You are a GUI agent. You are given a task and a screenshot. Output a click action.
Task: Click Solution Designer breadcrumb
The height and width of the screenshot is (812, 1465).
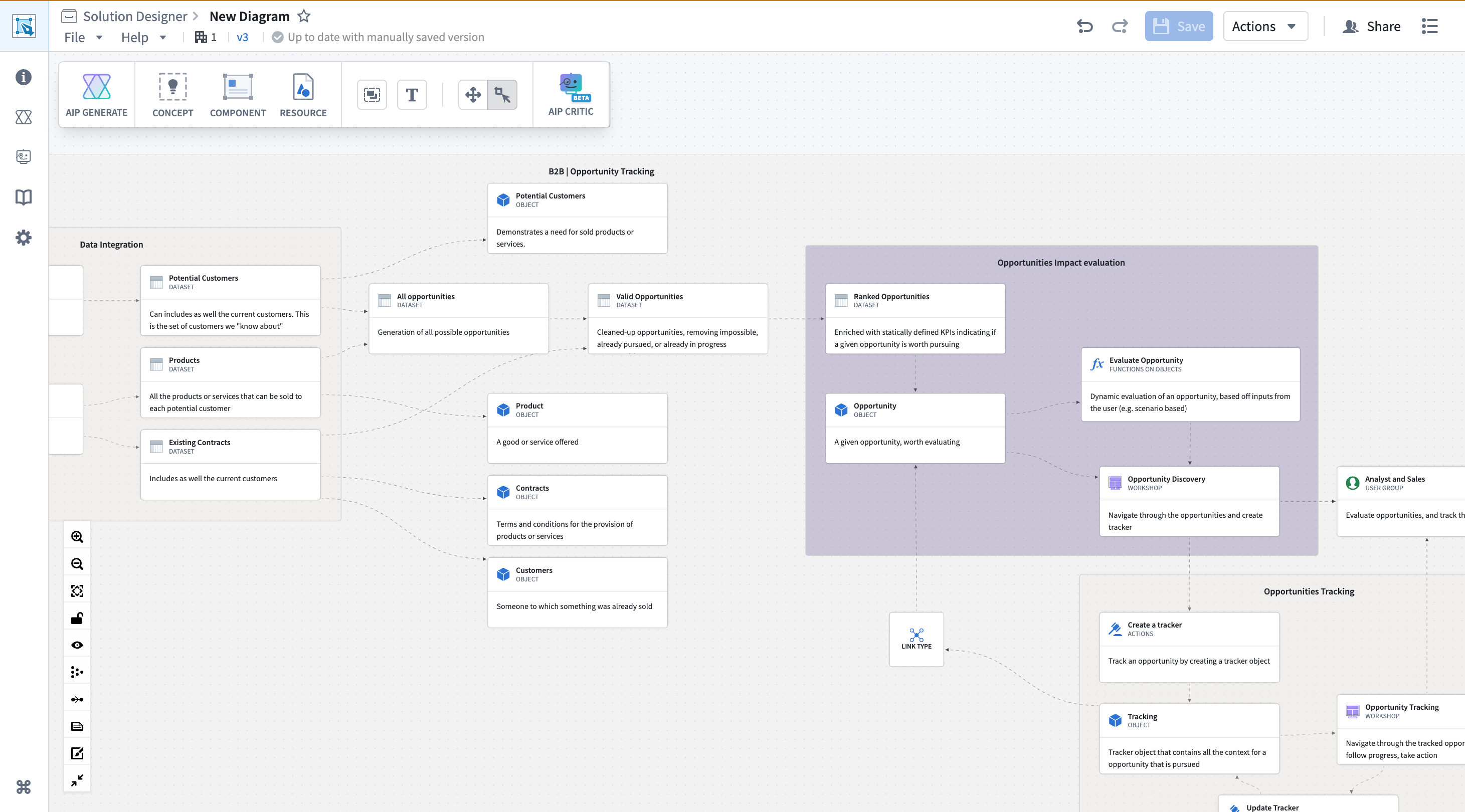(135, 17)
